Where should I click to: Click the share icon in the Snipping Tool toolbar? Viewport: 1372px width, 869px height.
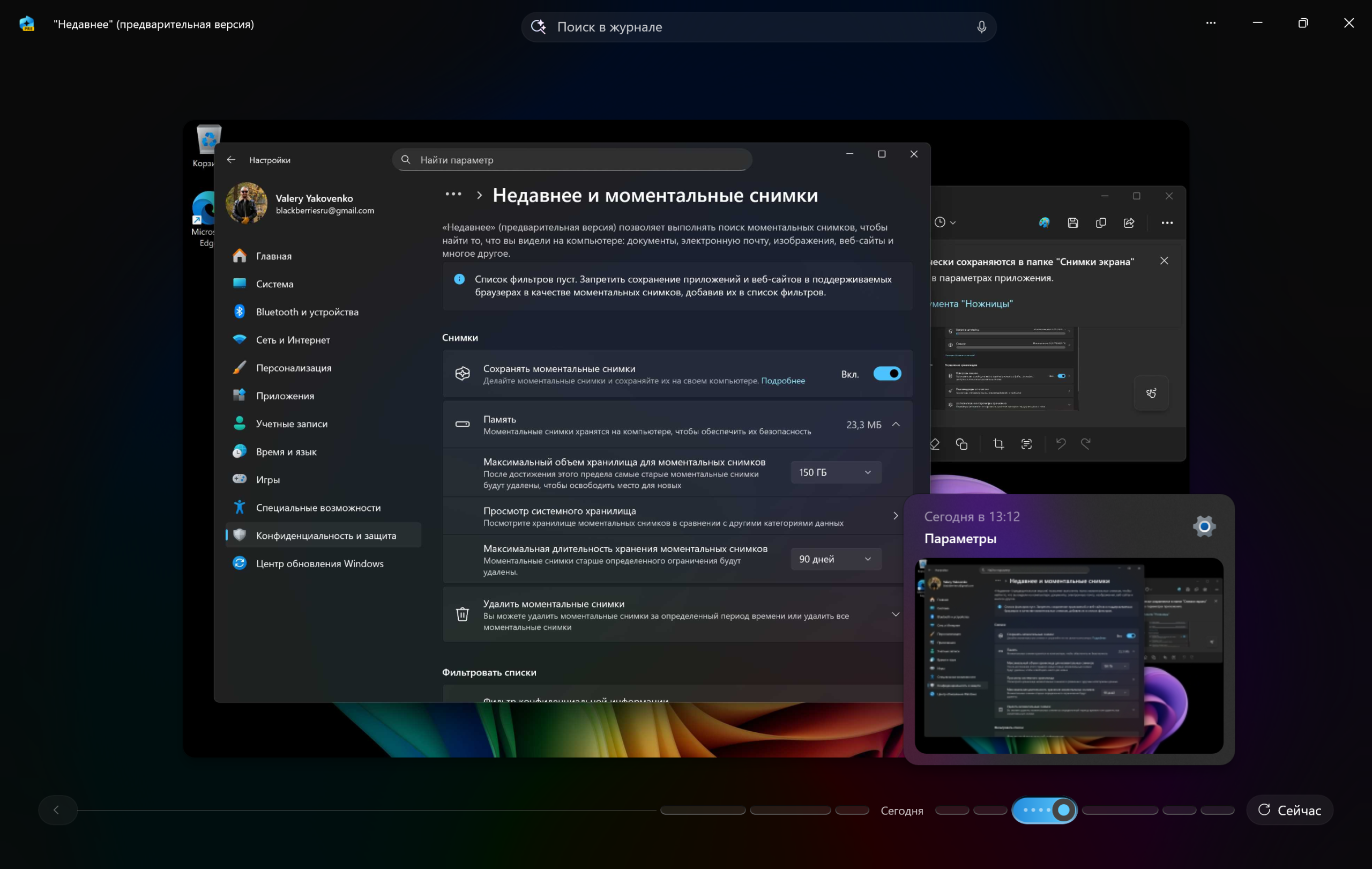(1129, 223)
